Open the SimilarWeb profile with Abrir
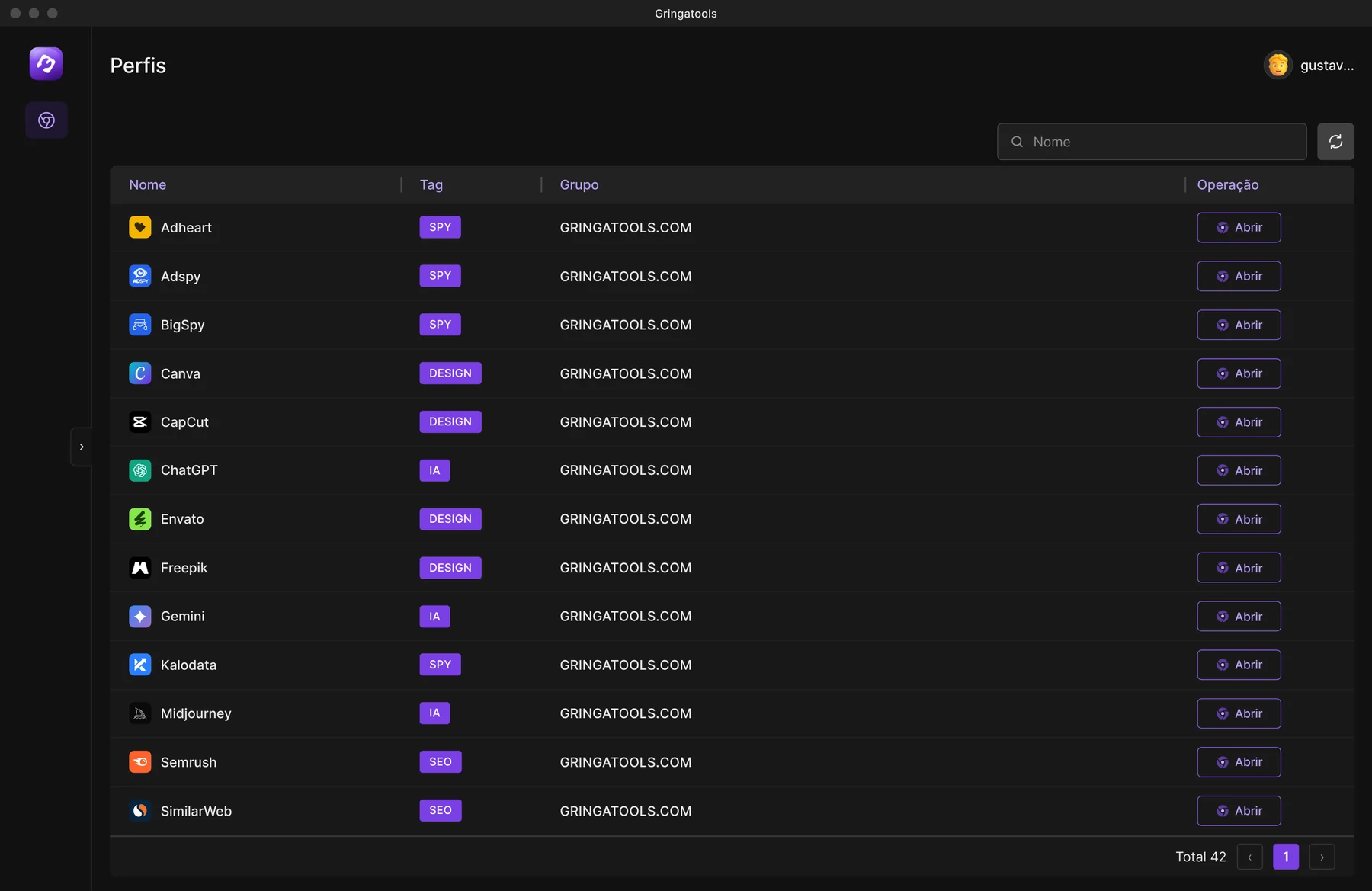The height and width of the screenshot is (891, 1372). coord(1239,811)
